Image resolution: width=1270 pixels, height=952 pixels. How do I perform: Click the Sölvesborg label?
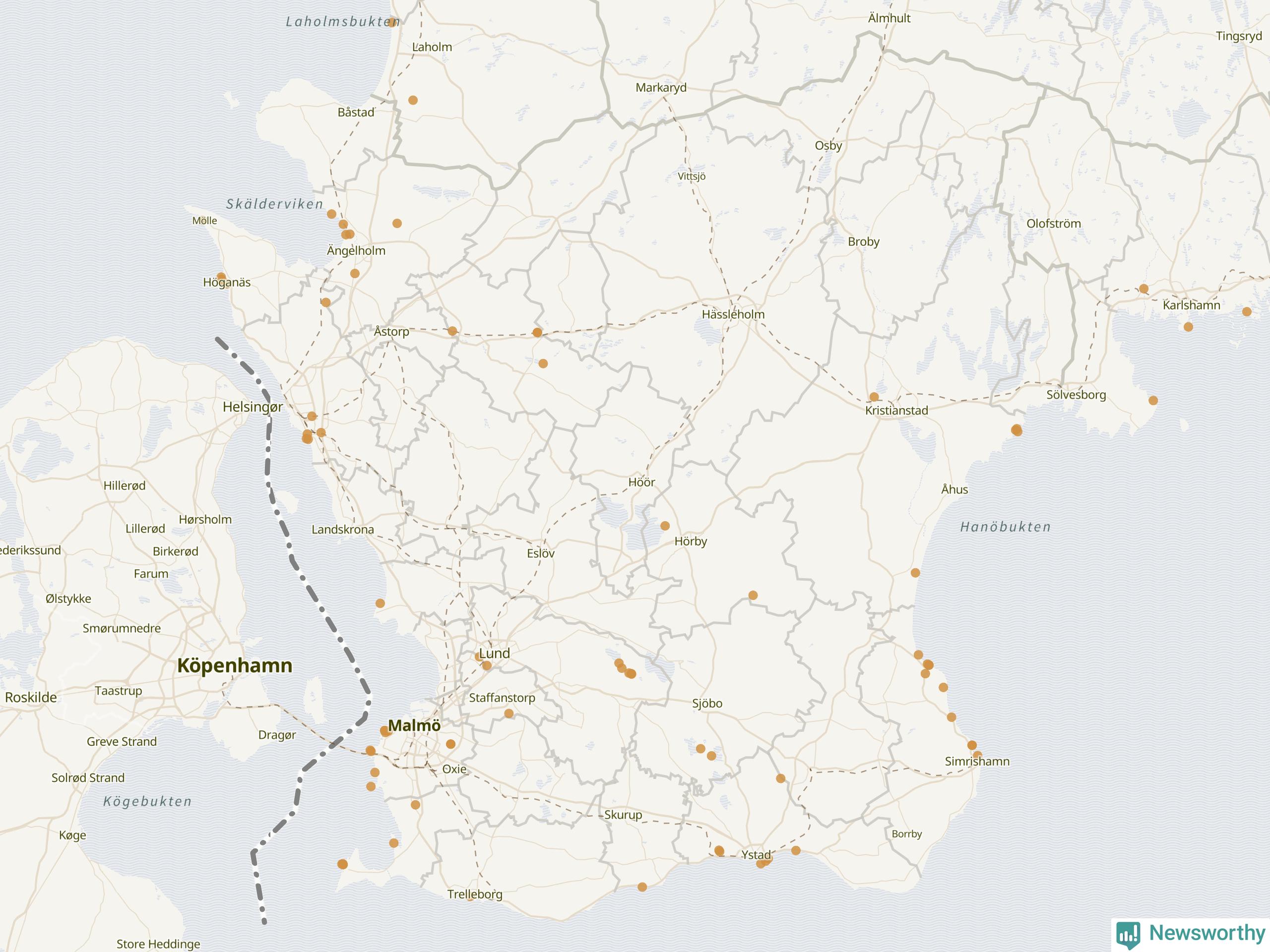(1076, 395)
